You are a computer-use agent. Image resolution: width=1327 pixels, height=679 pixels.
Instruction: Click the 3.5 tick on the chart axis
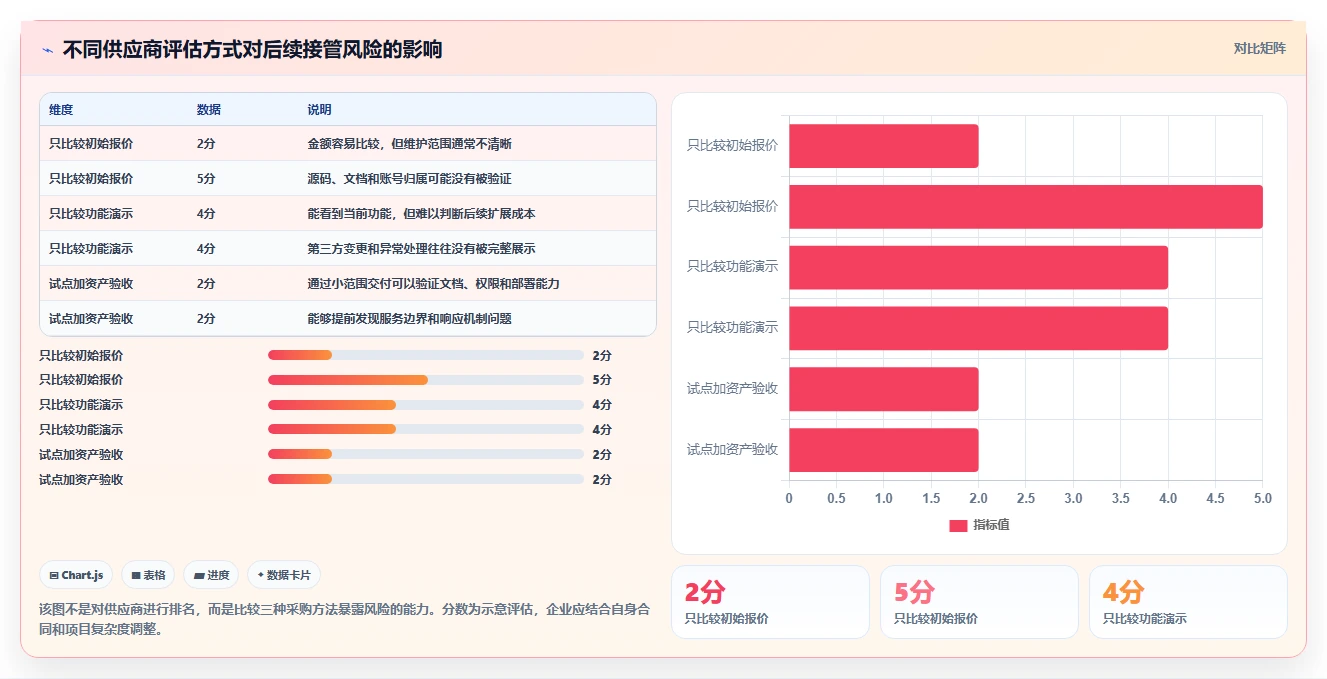pos(1121,498)
